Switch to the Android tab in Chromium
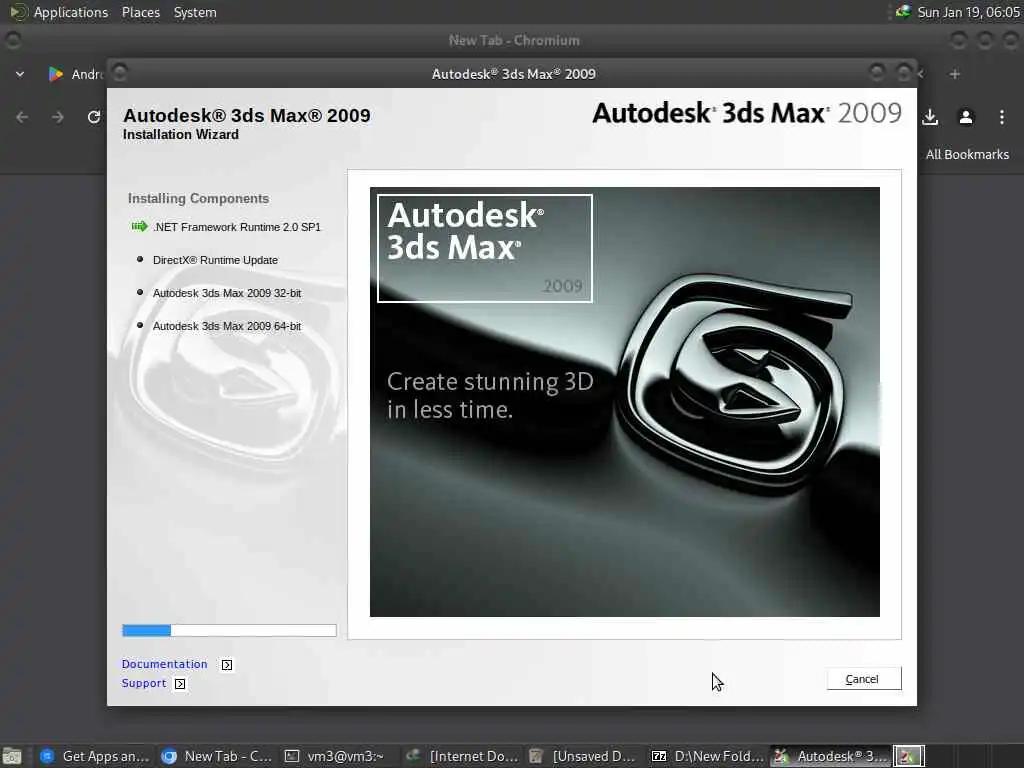The width and height of the screenshot is (1024, 768). pos(76,74)
